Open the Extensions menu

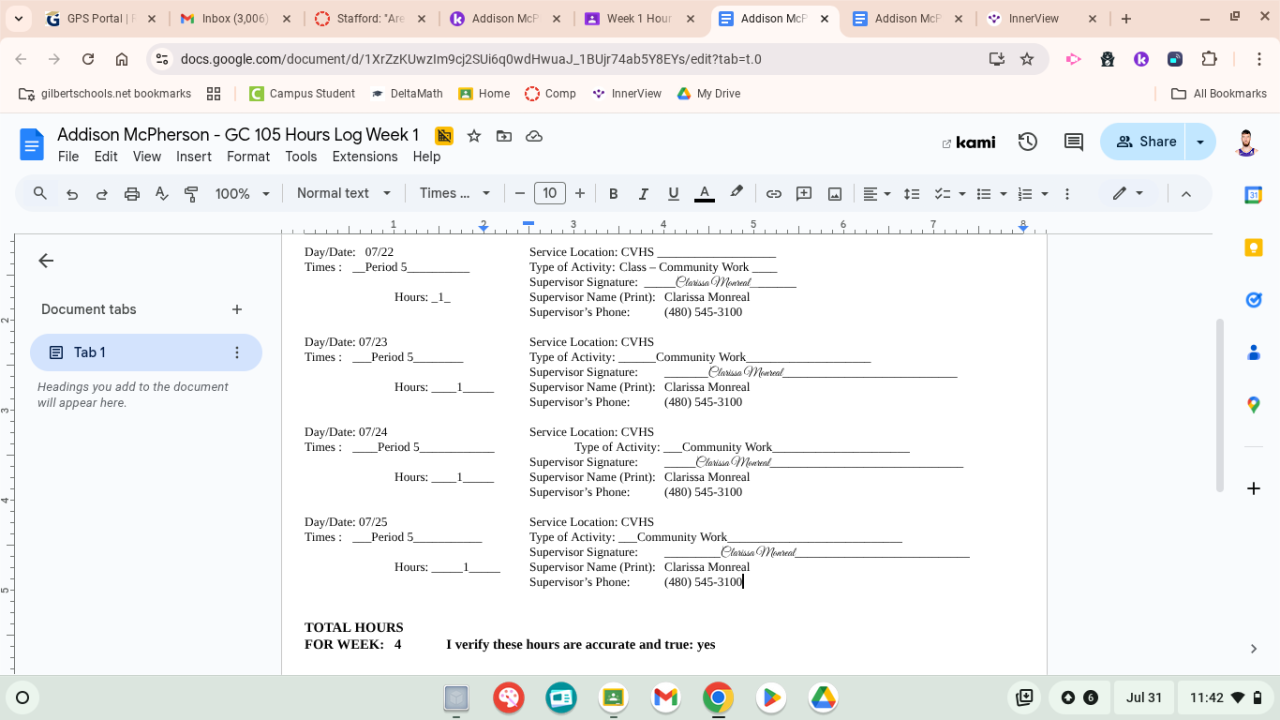coord(364,157)
